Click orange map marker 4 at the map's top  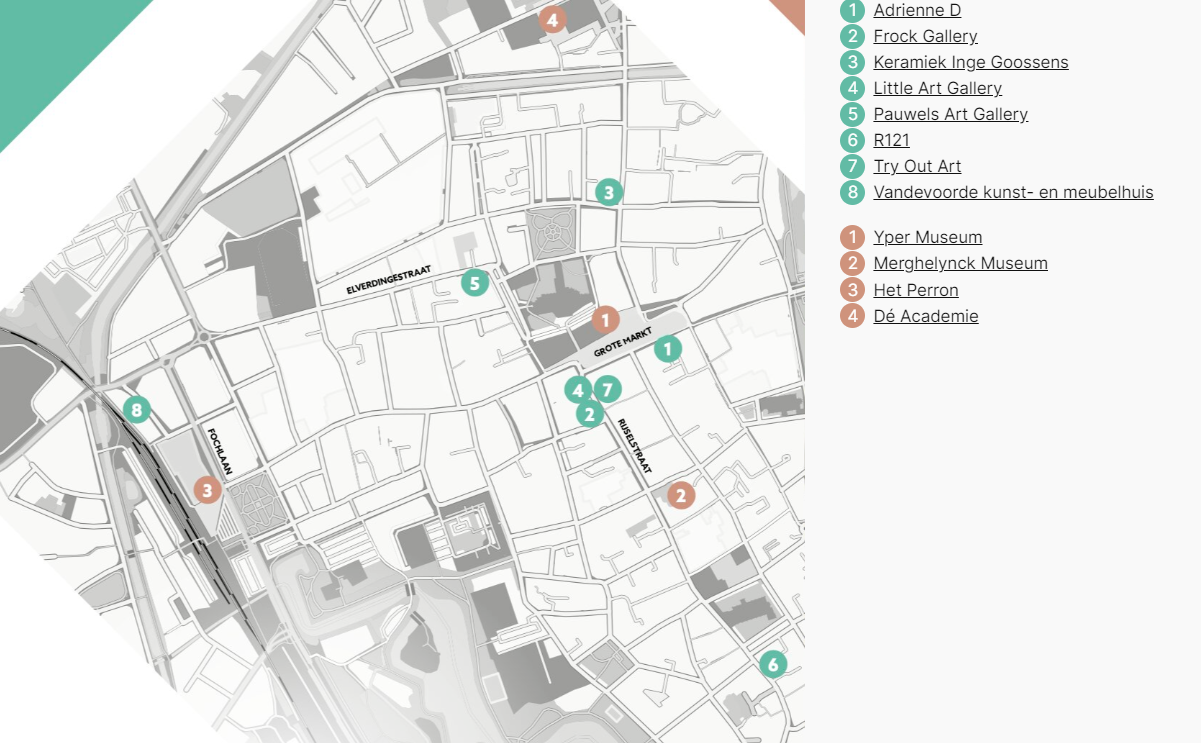pyautogui.click(x=552, y=19)
